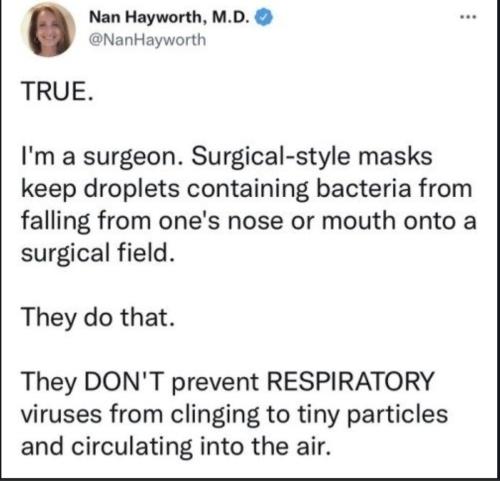Viewport: 500px width, 481px height.
Task: Click the line They do that.
Action: 98,318
